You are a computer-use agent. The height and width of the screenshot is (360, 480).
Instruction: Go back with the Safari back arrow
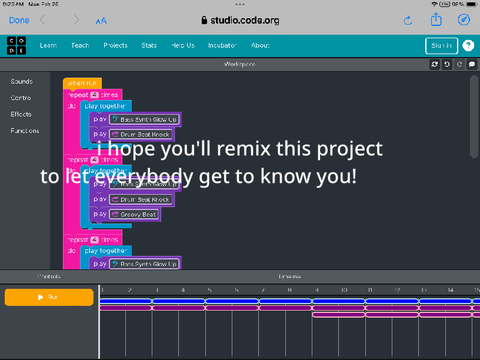[42, 20]
